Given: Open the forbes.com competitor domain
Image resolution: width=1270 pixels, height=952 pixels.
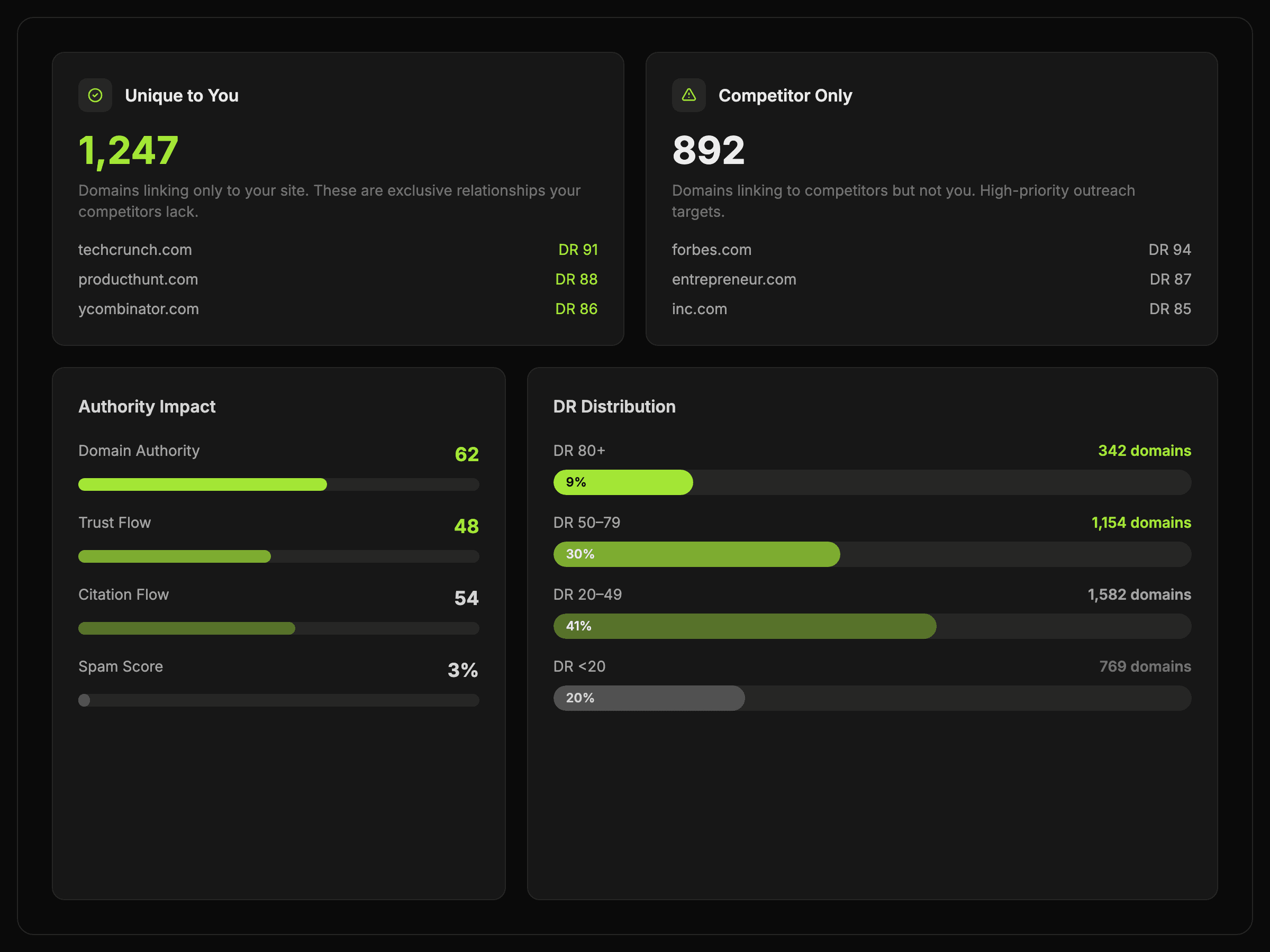Looking at the screenshot, I should coord(711,250).
